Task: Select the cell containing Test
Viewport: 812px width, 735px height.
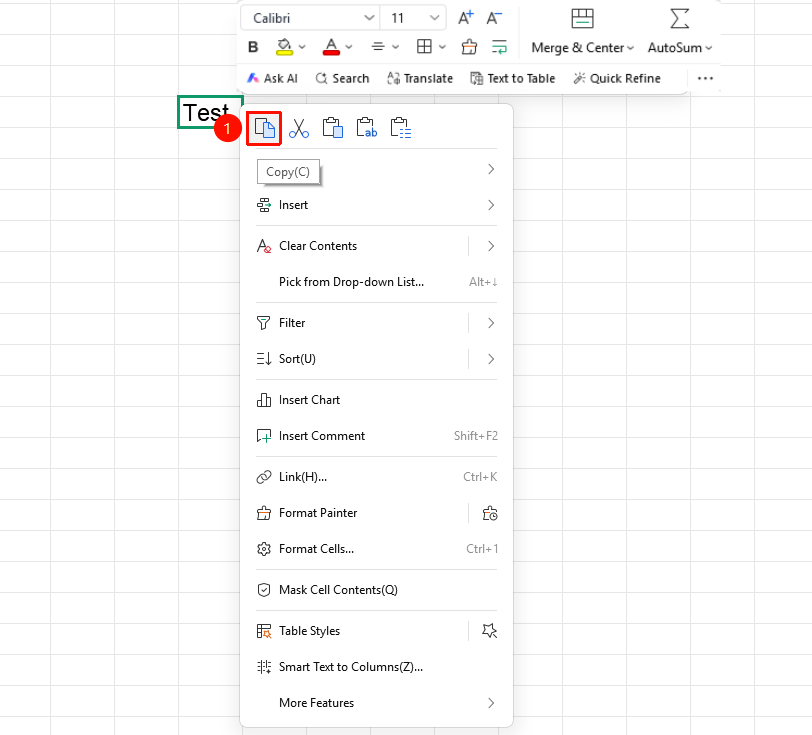Action: coord(210,112)
